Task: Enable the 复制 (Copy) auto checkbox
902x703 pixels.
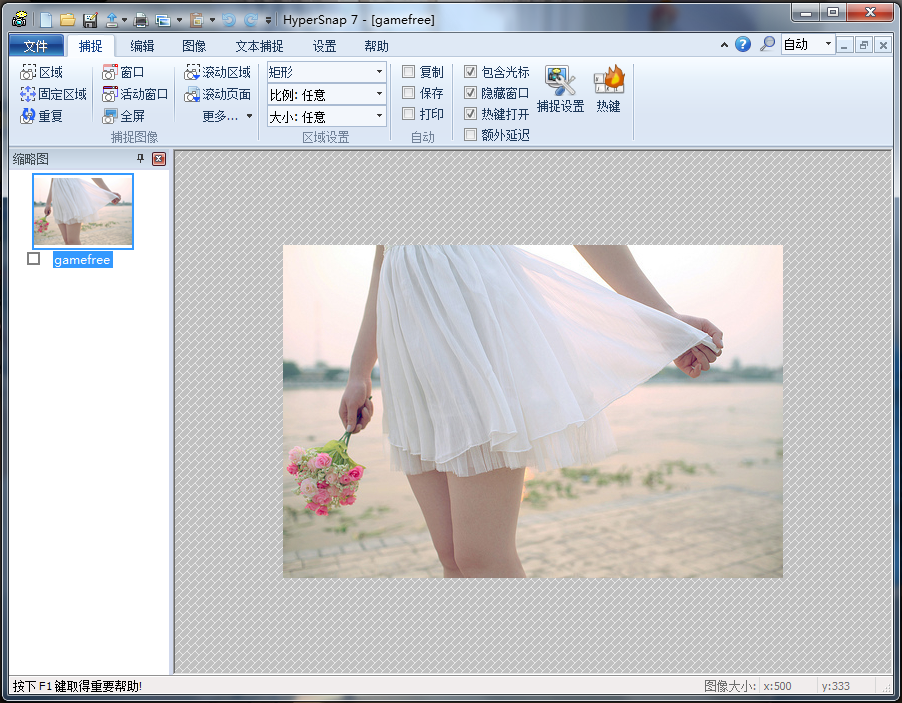Action: click(x=409, y=72)
